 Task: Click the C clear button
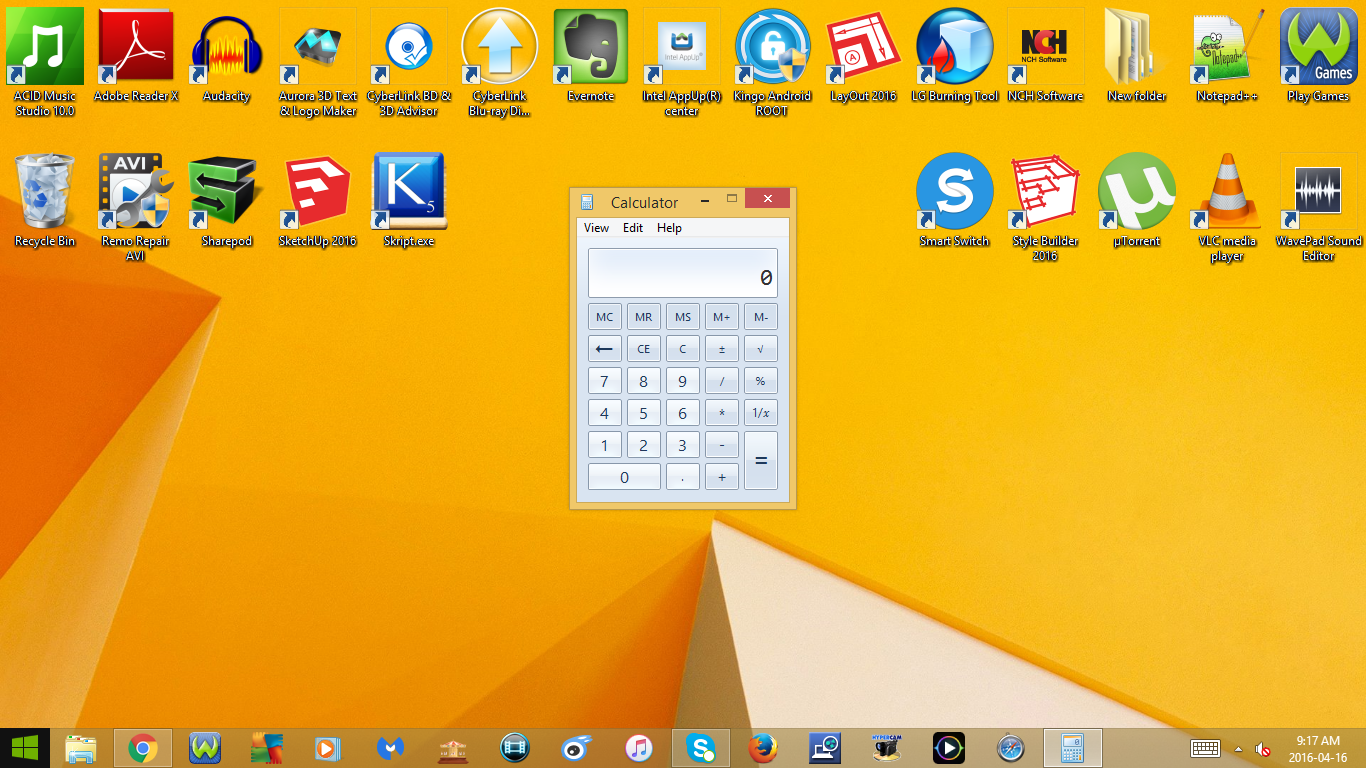tap(682, 349)
